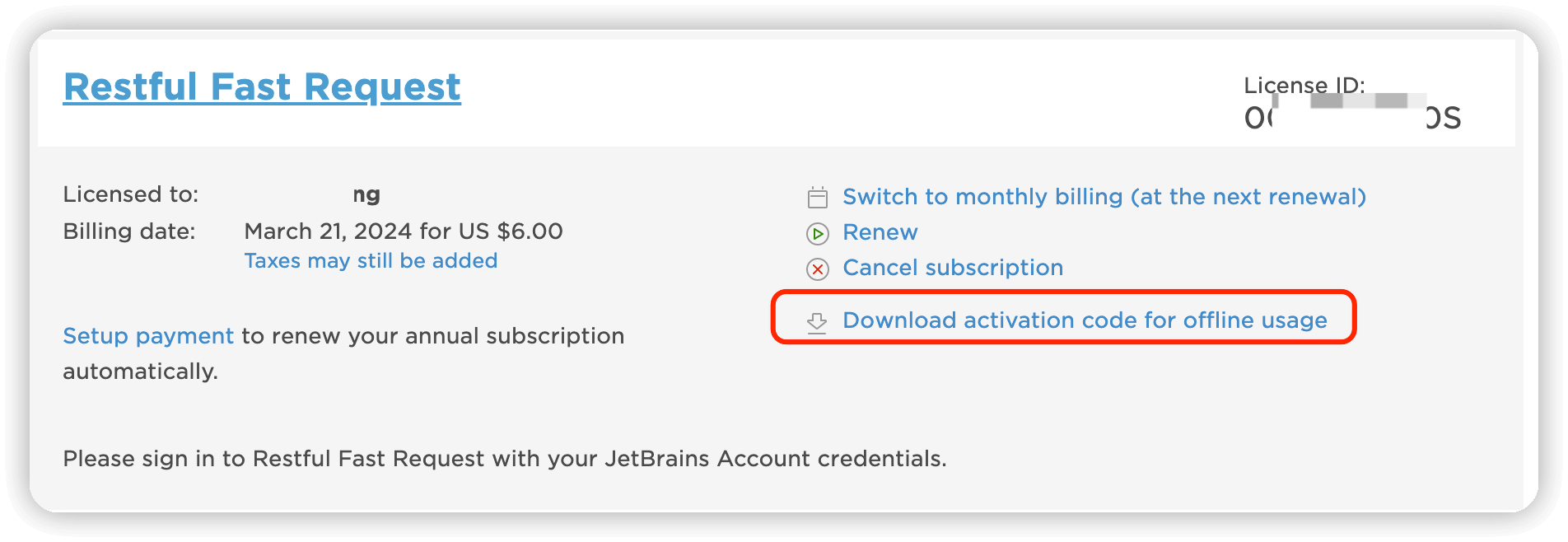
Task: Download activation code for offline usage
Action: pyautogui.click(x=1084, y=320)
